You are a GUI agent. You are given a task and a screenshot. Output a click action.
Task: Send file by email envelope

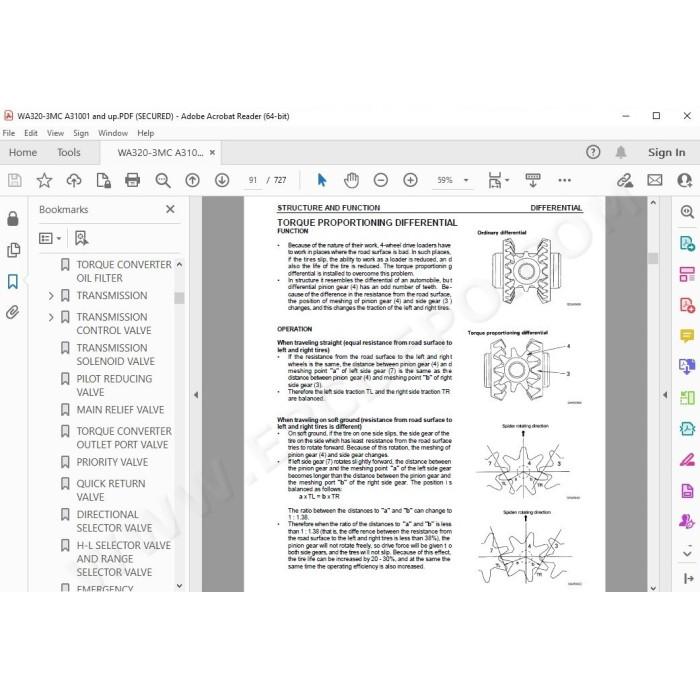(655, 180)
